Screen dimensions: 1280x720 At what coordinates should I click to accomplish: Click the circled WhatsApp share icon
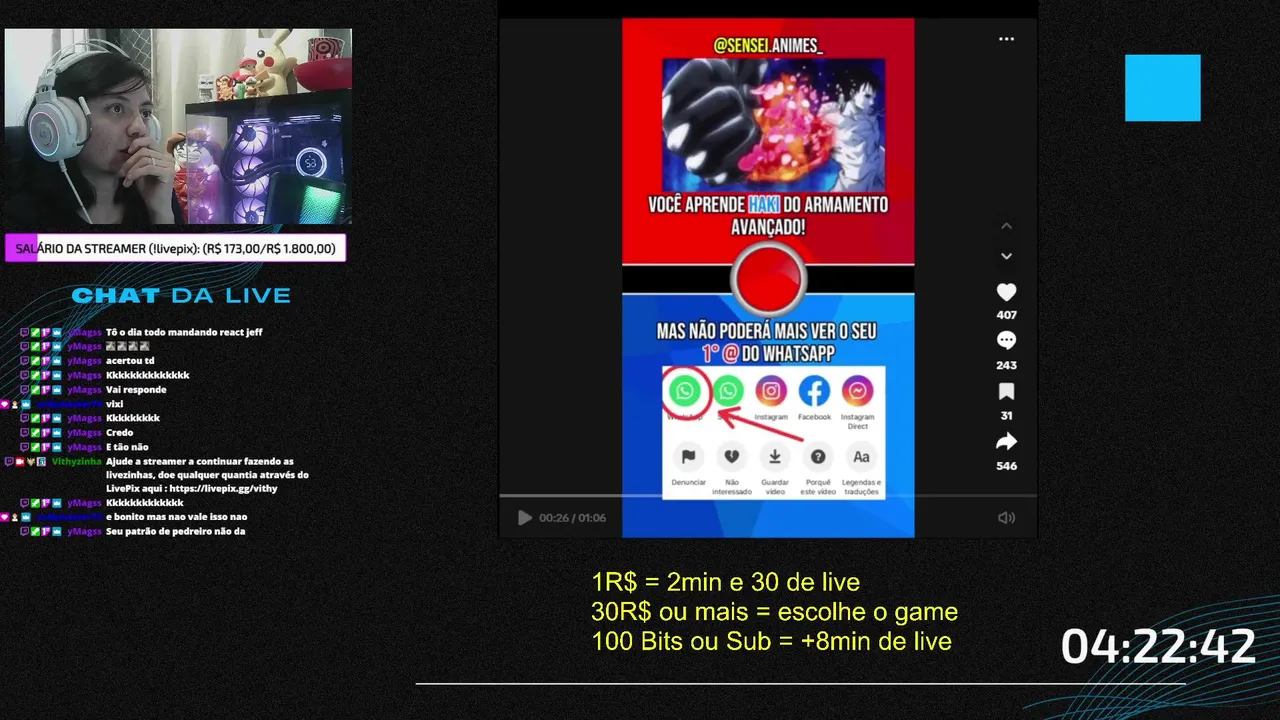pyautogui.click(x=685, y=391)
